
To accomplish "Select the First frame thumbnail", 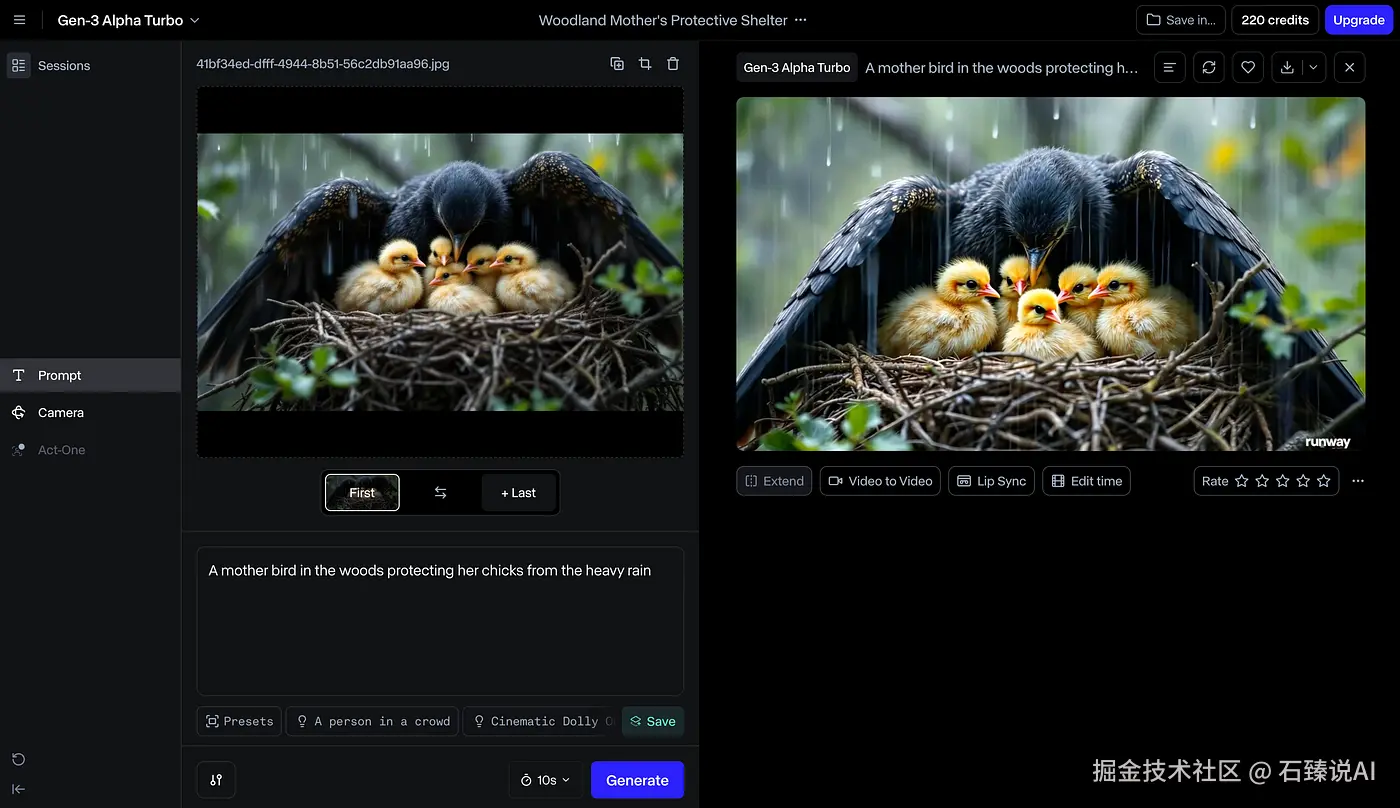I will pos(362,492).
